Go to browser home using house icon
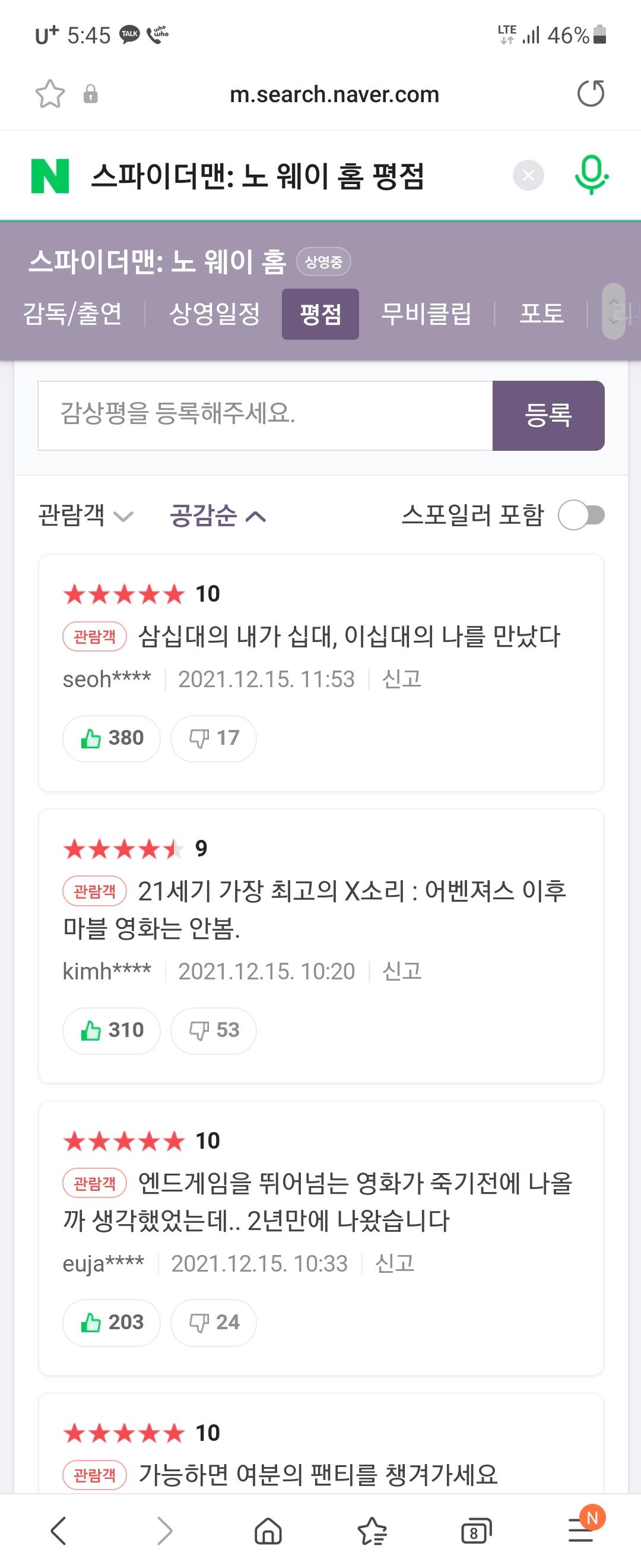 pyautogui.click(x=268, y=1531)
